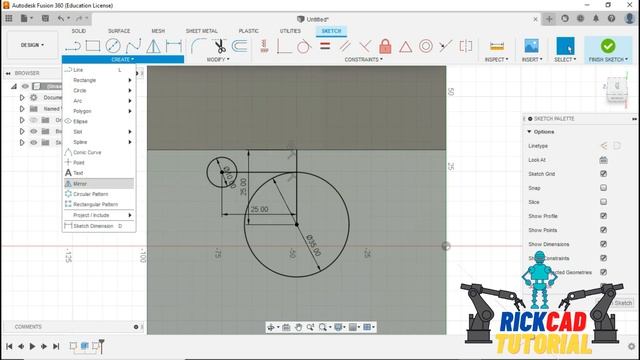Image resolution: width=640 pixels, height=360 pixels.
Task: Apply the Symmetry constraint icon
Action: [x=466, y=46]
